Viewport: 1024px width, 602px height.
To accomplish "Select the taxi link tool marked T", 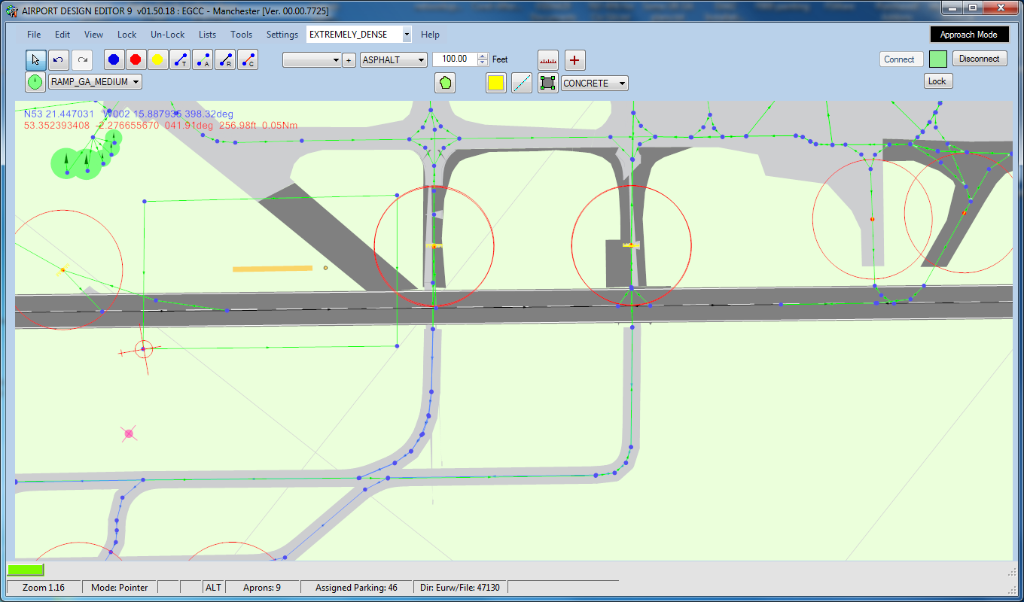I will tap(180, 60).
